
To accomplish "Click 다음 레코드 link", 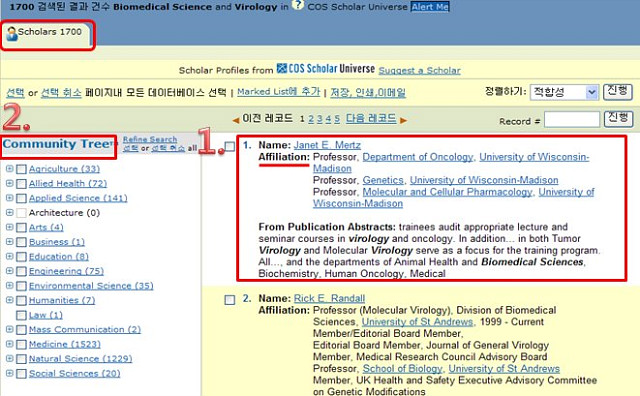I will point(371,118).
